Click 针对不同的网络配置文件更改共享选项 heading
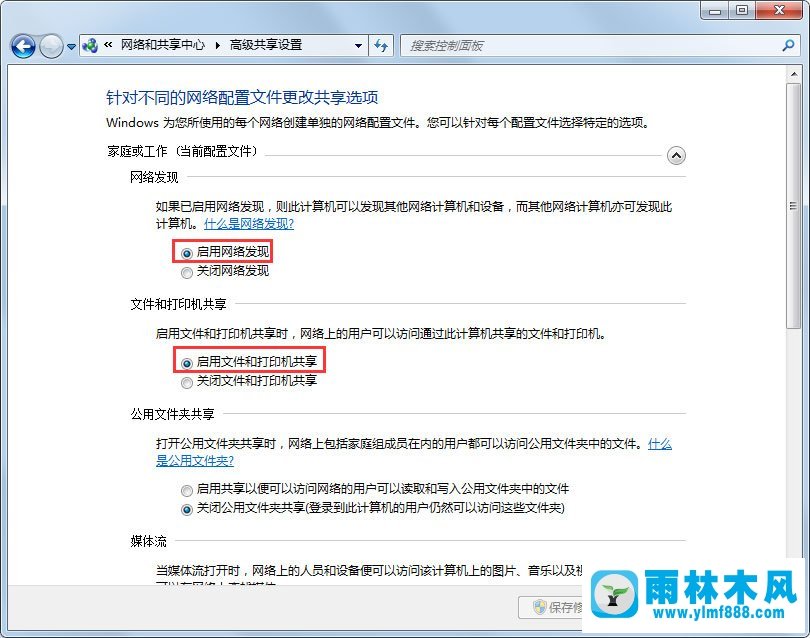The height and width of the screenshot is (638, 810). click(242, 97)
